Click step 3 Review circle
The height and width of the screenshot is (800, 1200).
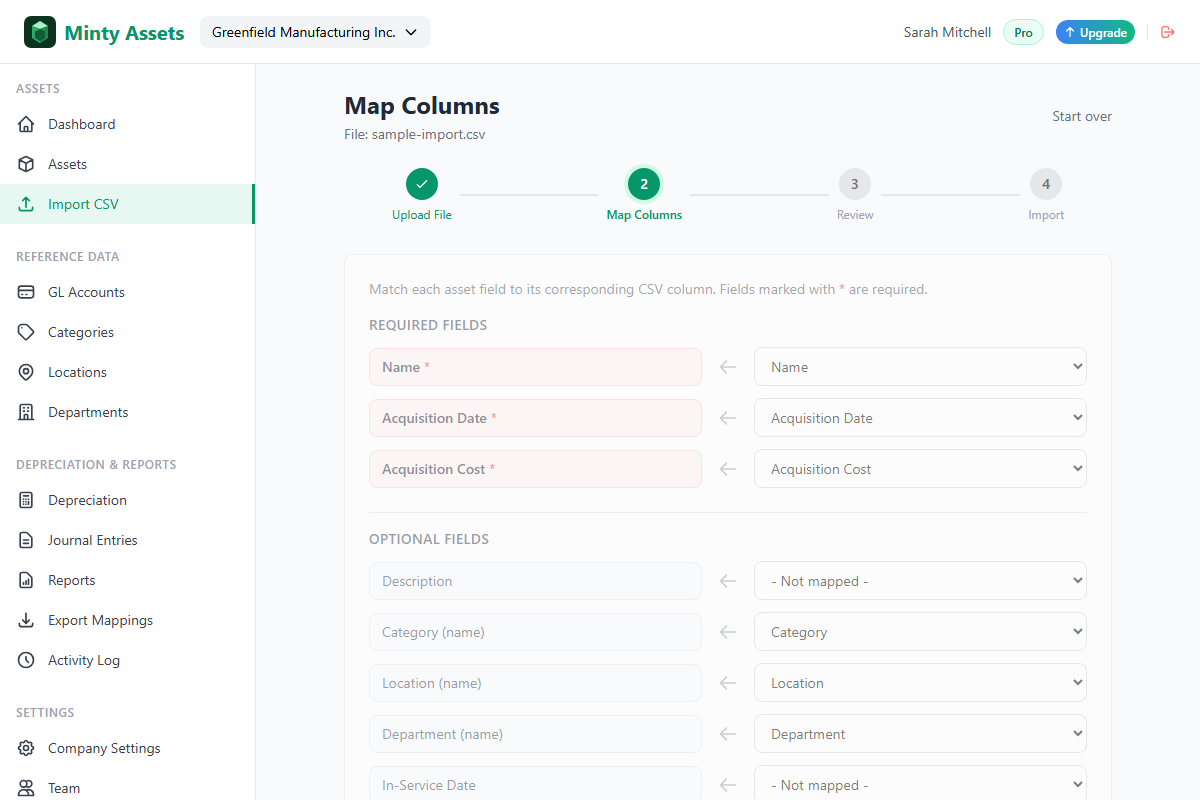click(x=855, y=184)
